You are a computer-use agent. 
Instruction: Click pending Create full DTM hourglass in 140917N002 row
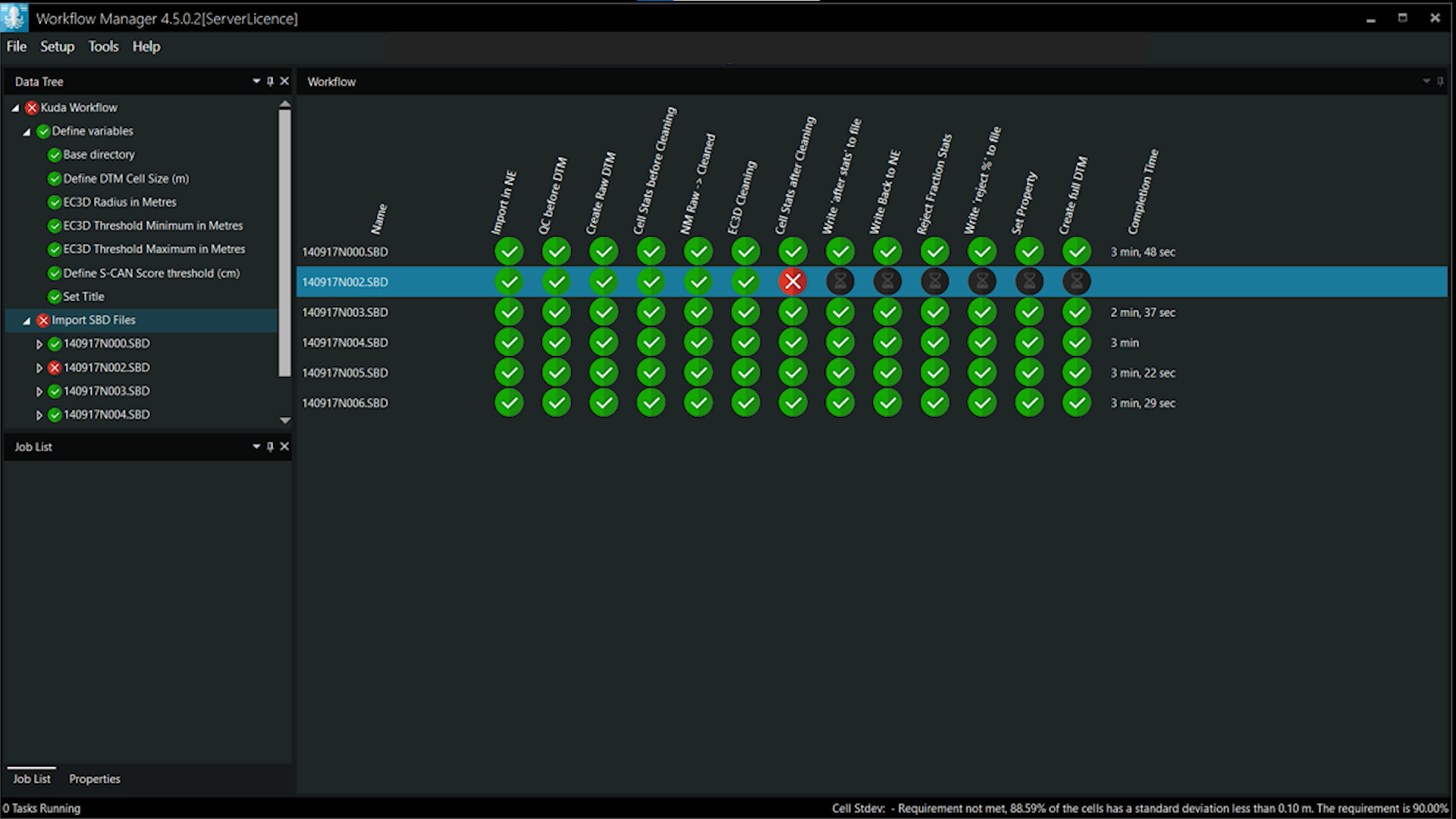(x=1077, y=282)
